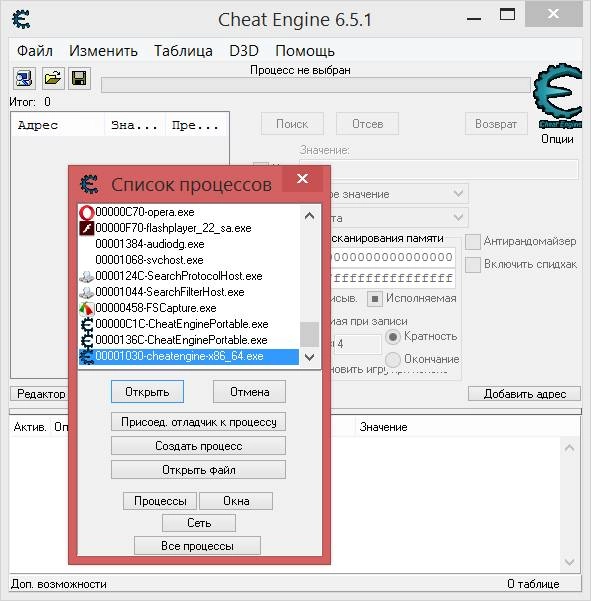Click the Cheat Engine logo for options
The image size is (591, 601).
[x=558, y=96]
